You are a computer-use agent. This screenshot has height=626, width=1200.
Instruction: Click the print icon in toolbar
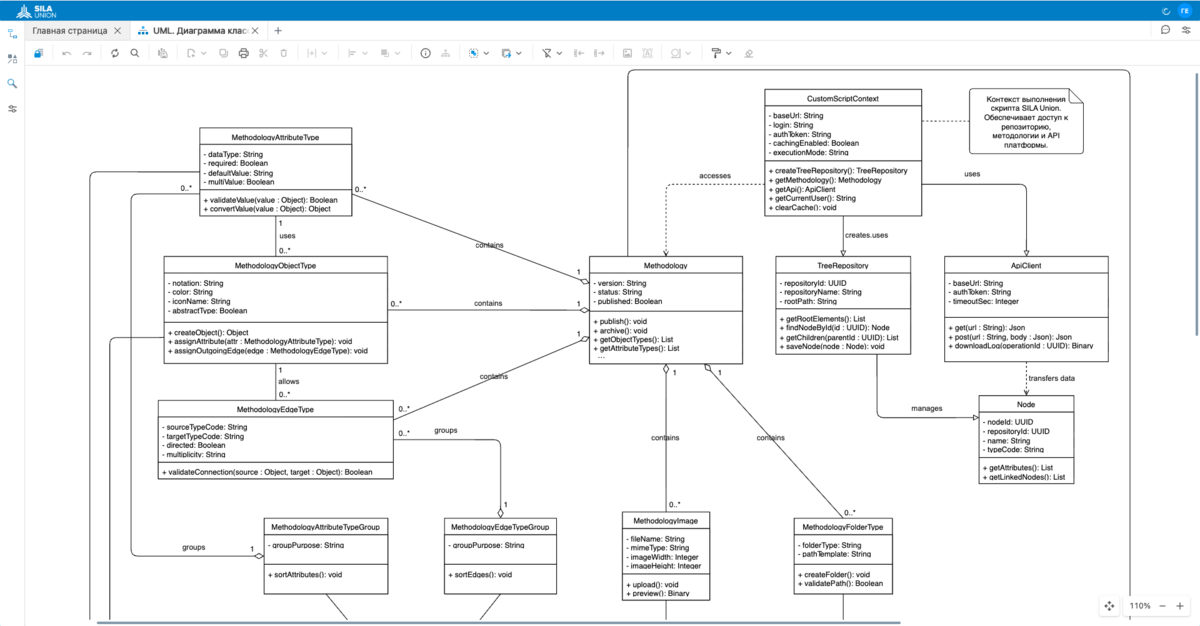(x=243, y=53)
